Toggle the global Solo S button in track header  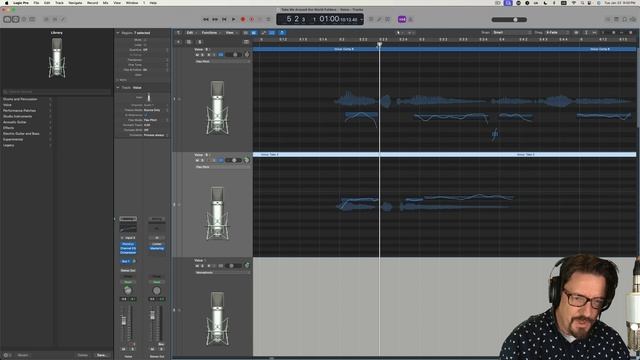pos(200,42)
